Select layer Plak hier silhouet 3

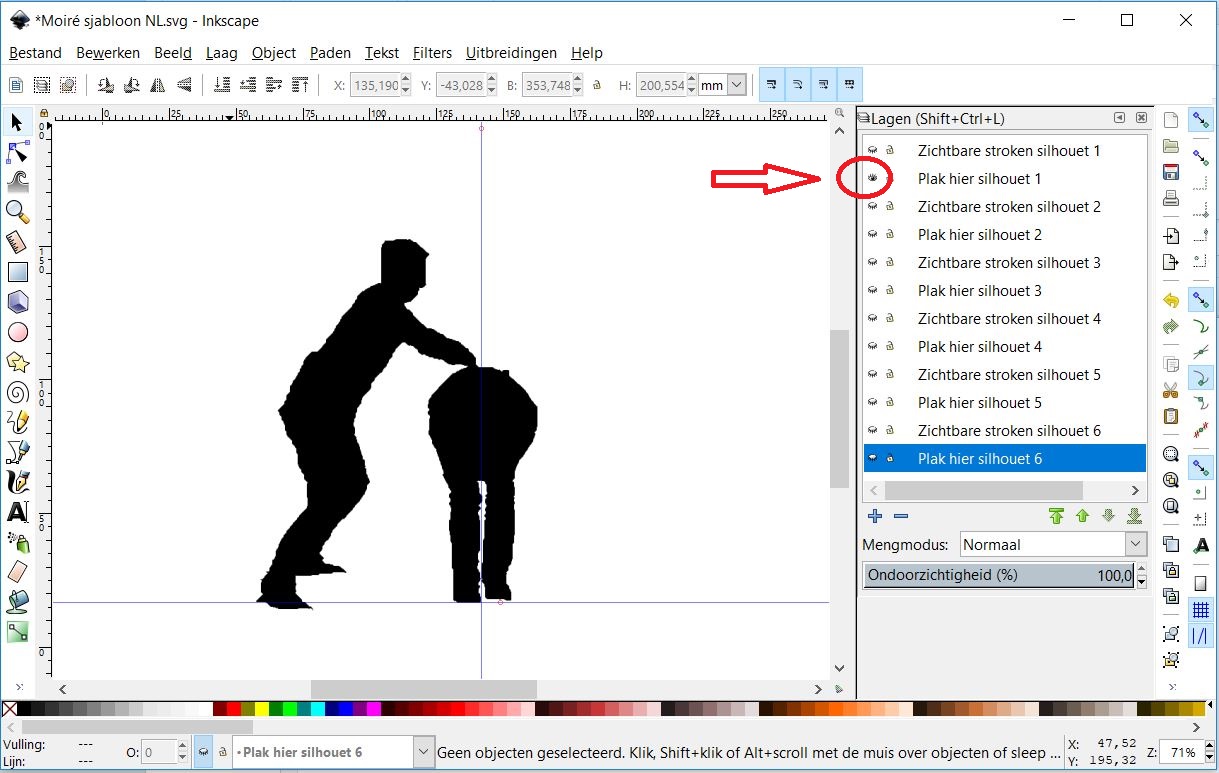[x=1004, y=290]
